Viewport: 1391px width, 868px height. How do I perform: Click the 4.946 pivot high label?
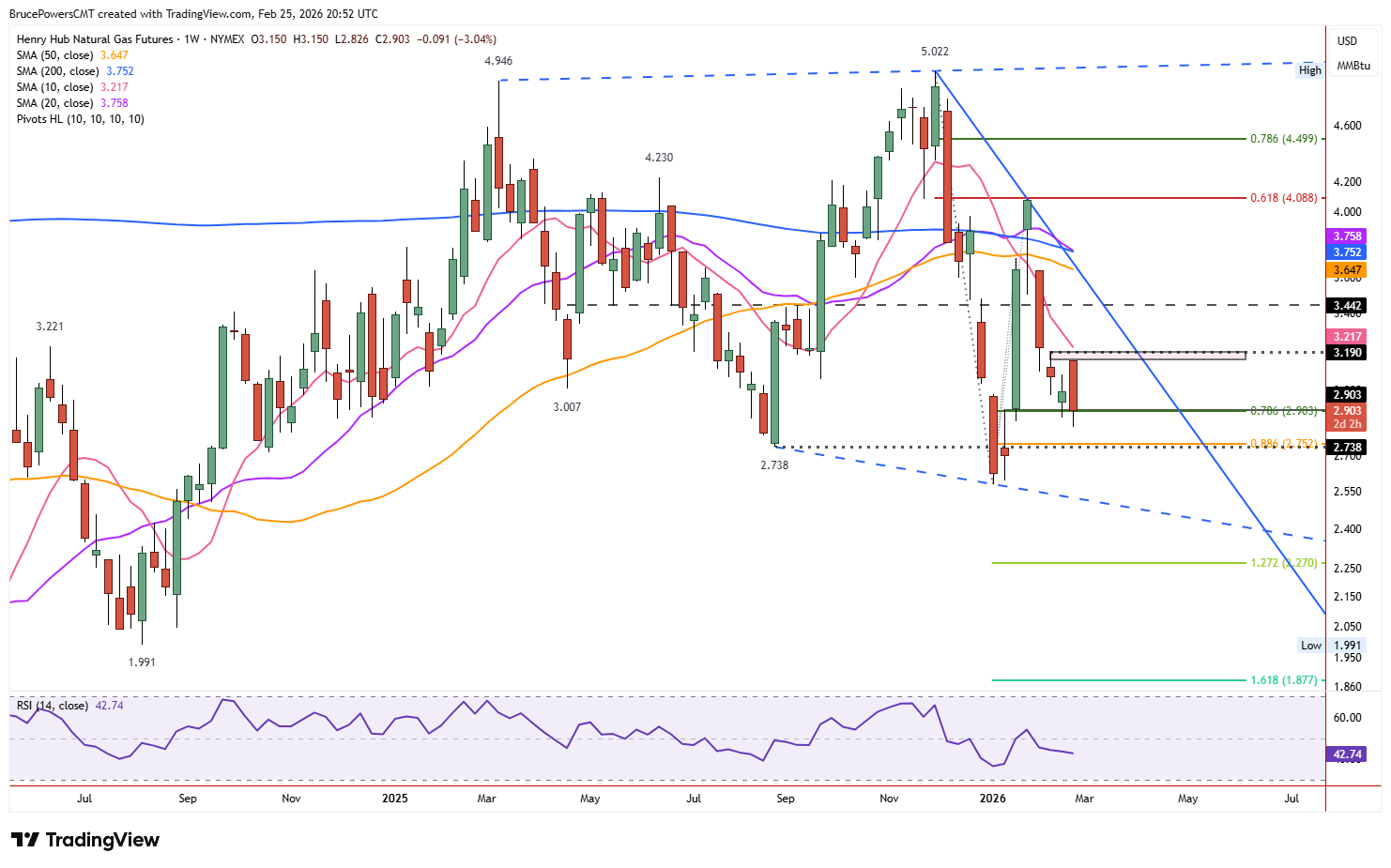[498, 61]
